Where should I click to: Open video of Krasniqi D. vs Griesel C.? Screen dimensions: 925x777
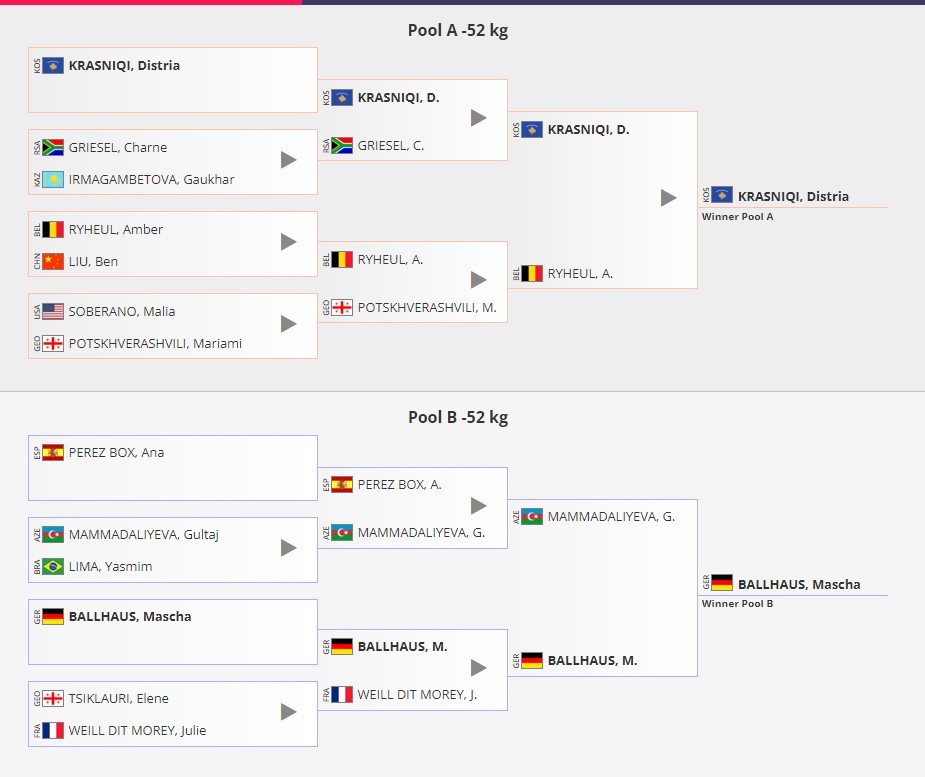point(478,118)
